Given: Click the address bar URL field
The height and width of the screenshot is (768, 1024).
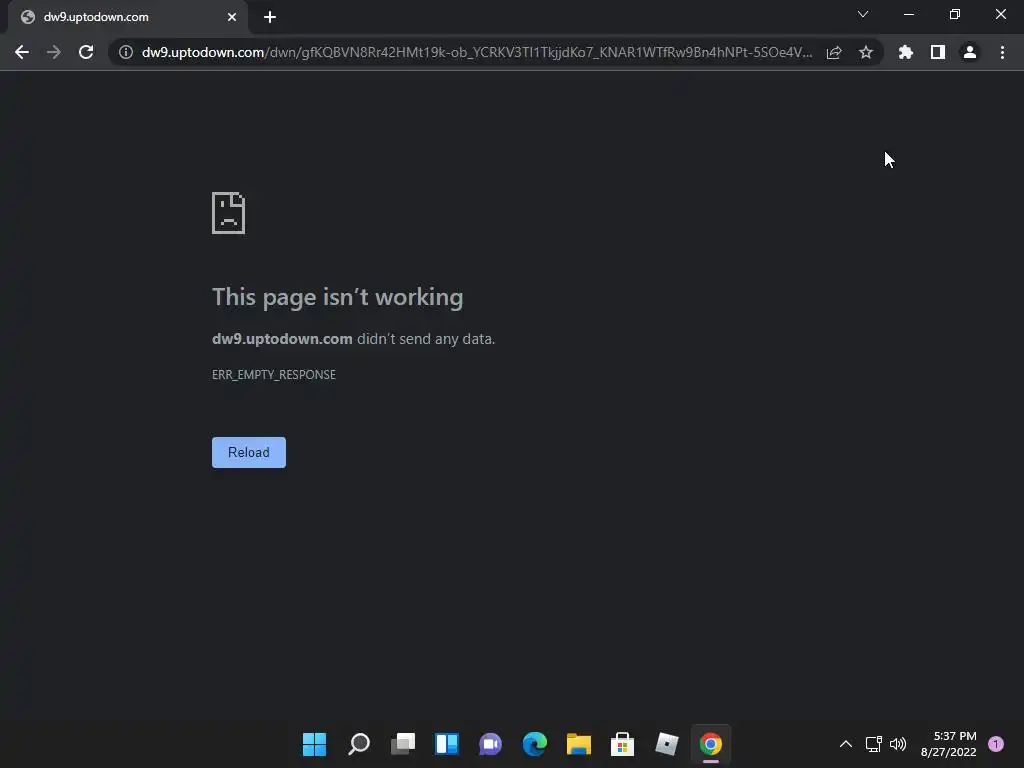Looking at the screenshot, I should pyautogui.click(x=477, y=52).
